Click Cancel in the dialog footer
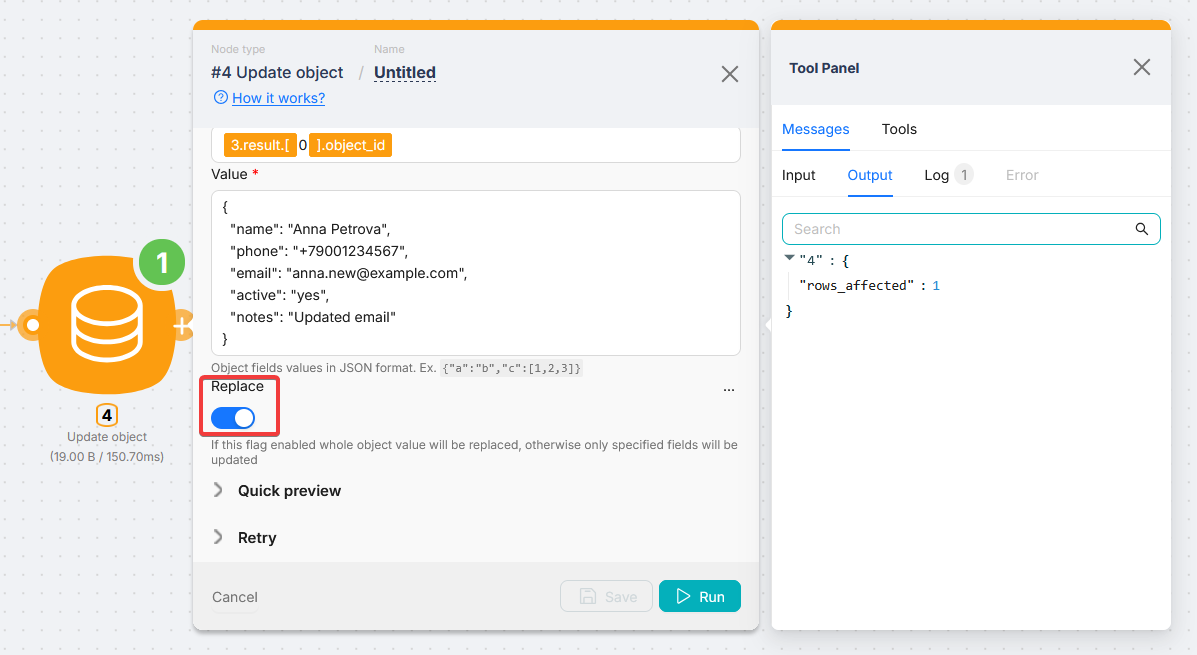 [x=235, y=597]
